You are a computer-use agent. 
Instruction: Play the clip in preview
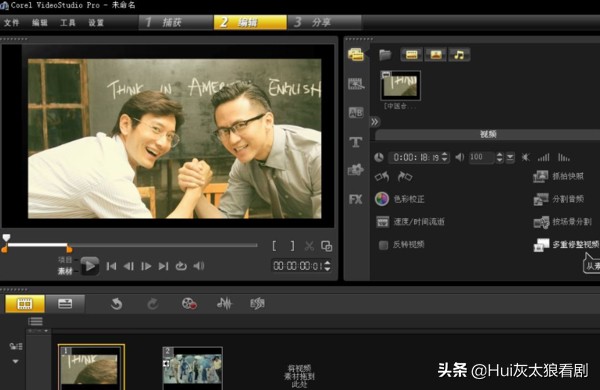(x=90, y=266)
